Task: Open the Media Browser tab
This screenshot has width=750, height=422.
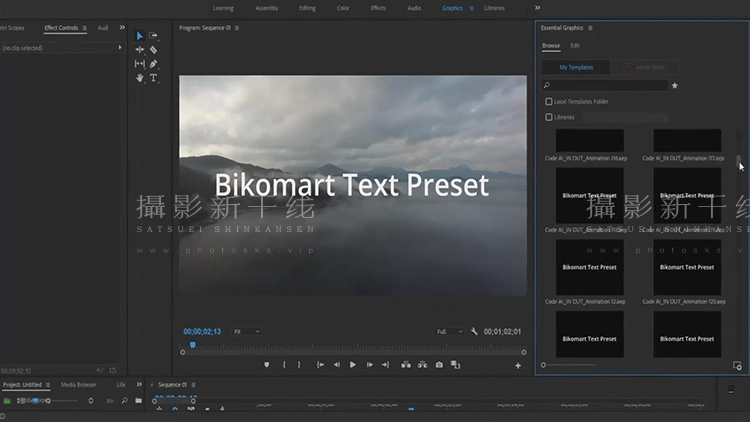Action: (x=78, y=385)
